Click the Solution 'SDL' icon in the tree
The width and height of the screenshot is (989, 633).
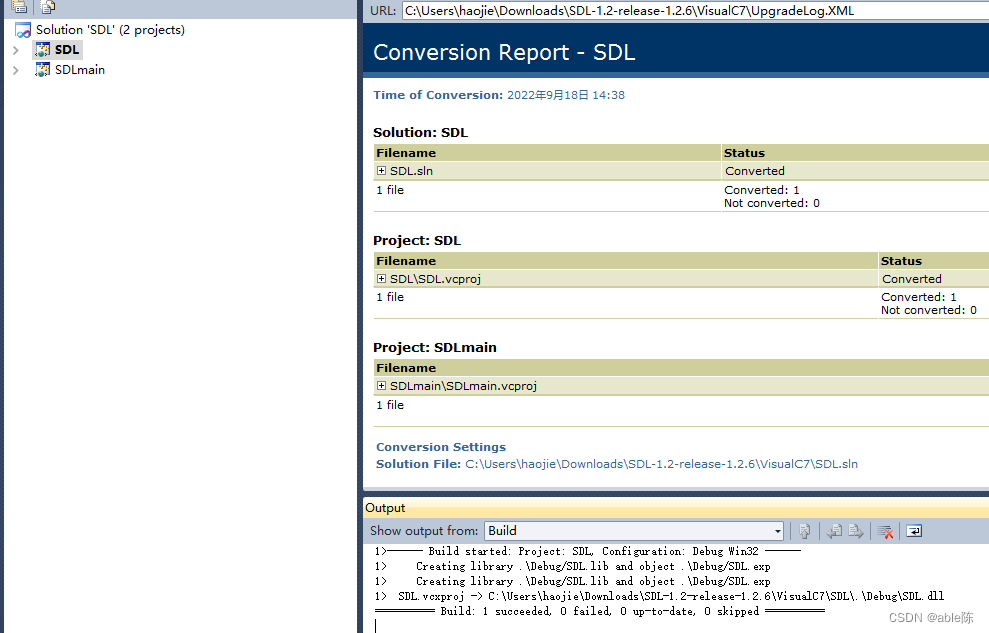[23, 30]
